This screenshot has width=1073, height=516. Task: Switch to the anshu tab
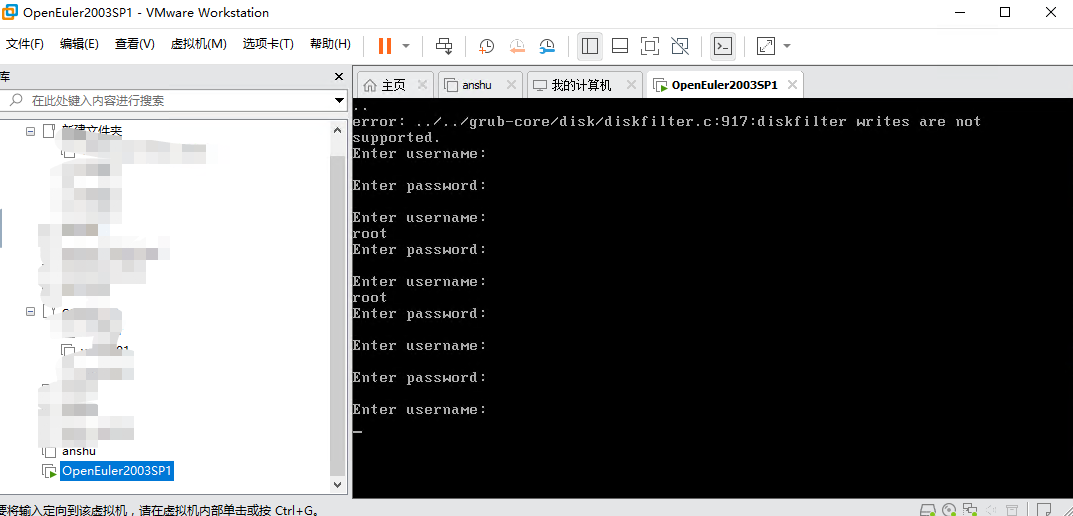(477, 85)
